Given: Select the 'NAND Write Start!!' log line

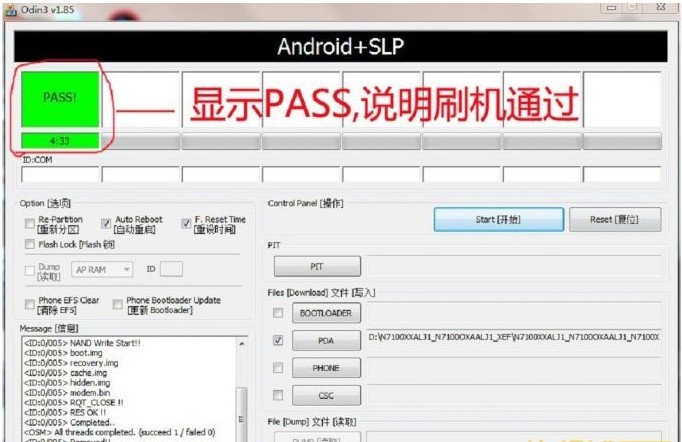Looking at the screenshot, I should [x=83, y=343].
